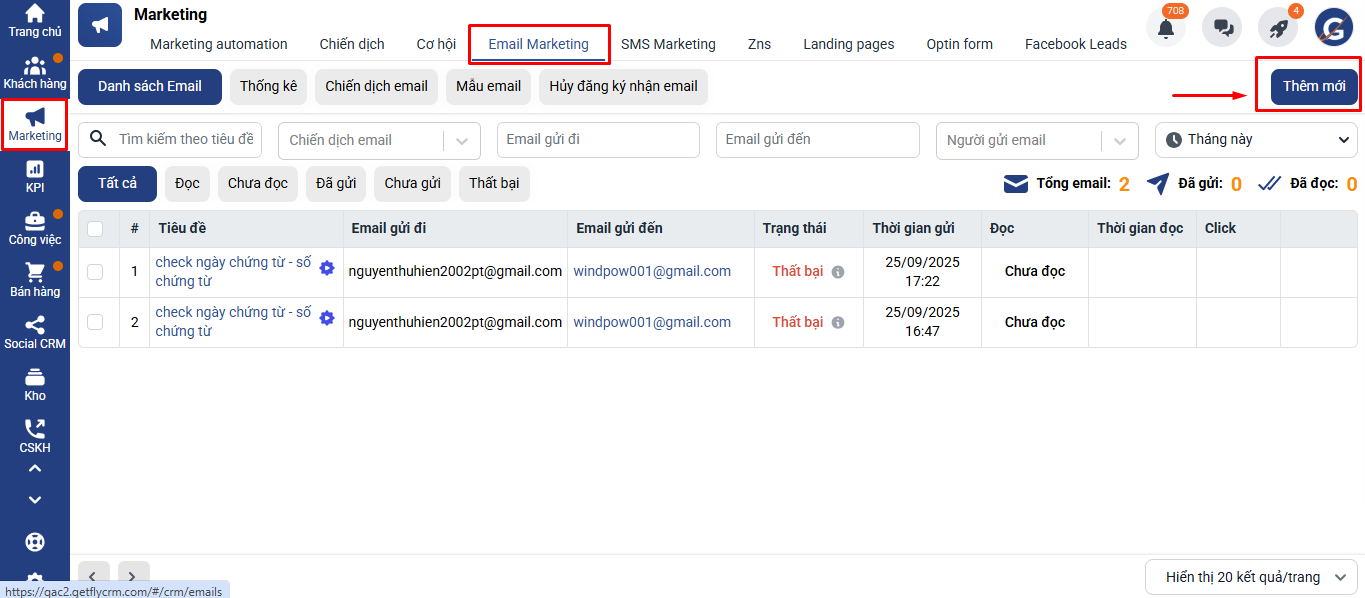Open the KPI sidebar icon
Image resolution: width=1365 pixels, height=598 pixels.
tap(35, 176)
